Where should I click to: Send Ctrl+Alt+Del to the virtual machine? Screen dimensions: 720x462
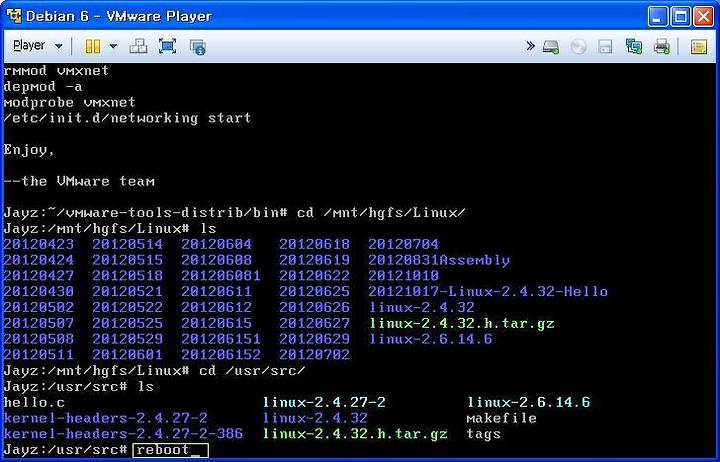(138, 46)
